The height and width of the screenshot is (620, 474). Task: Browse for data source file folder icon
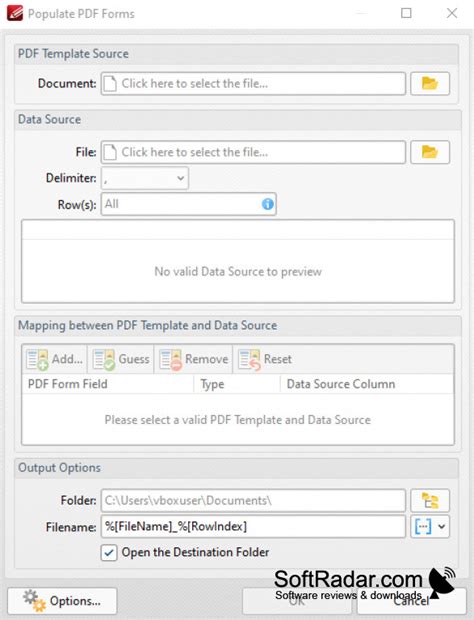[x=430, y=152]
